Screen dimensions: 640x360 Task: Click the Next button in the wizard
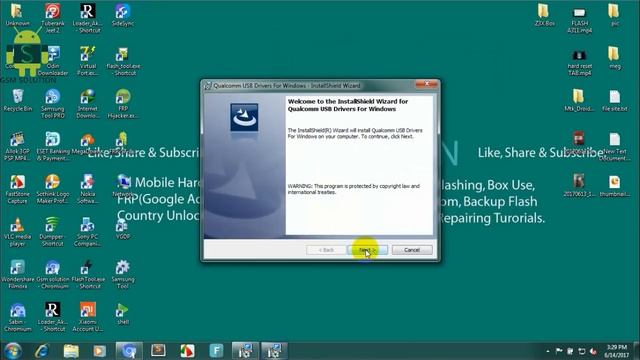(x=367, y=250)
